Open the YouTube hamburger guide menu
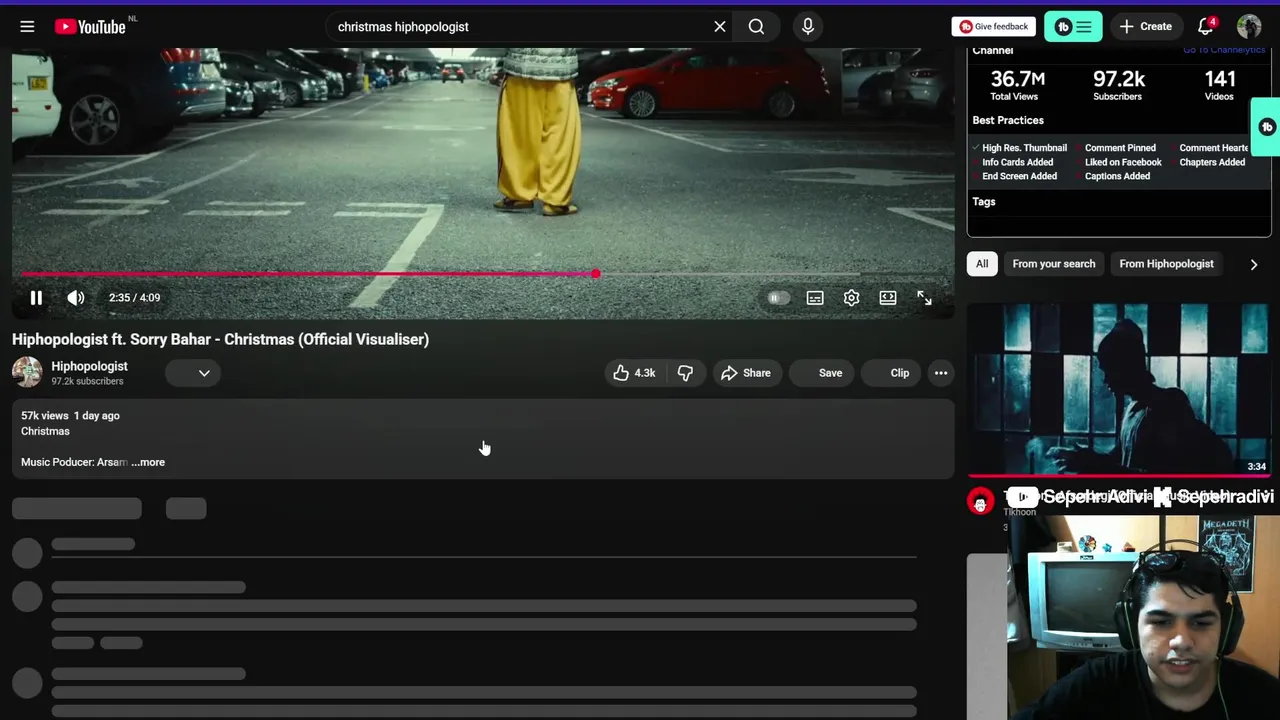The image size is (1280, 720). click(x=27, y=27)
